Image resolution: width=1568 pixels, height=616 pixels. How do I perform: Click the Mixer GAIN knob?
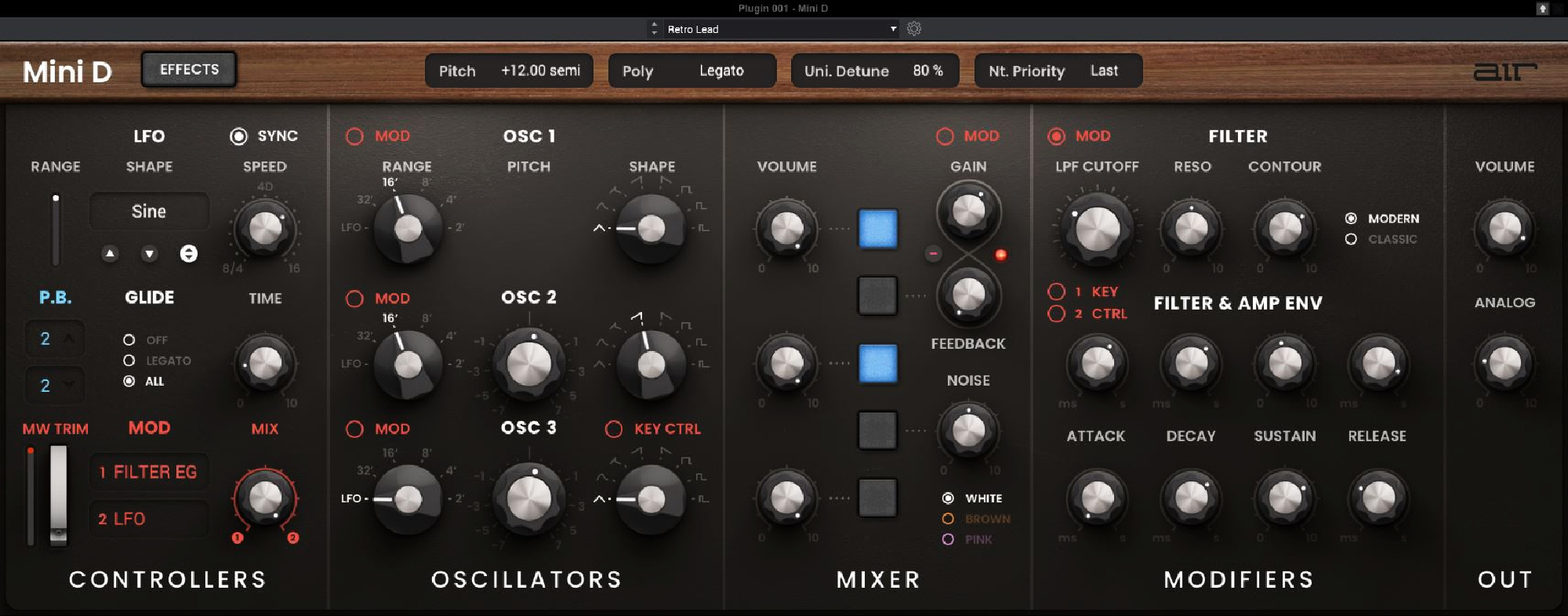968,211
